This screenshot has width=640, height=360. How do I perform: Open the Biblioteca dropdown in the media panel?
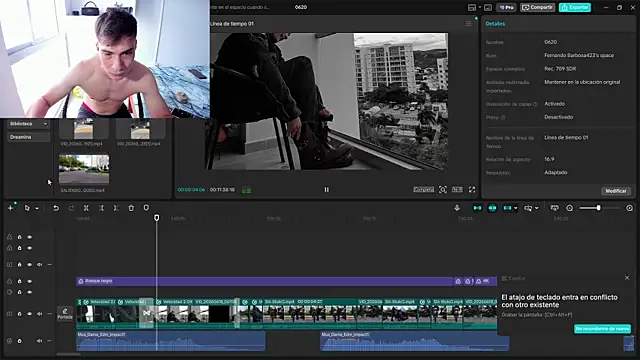(29, 124)
